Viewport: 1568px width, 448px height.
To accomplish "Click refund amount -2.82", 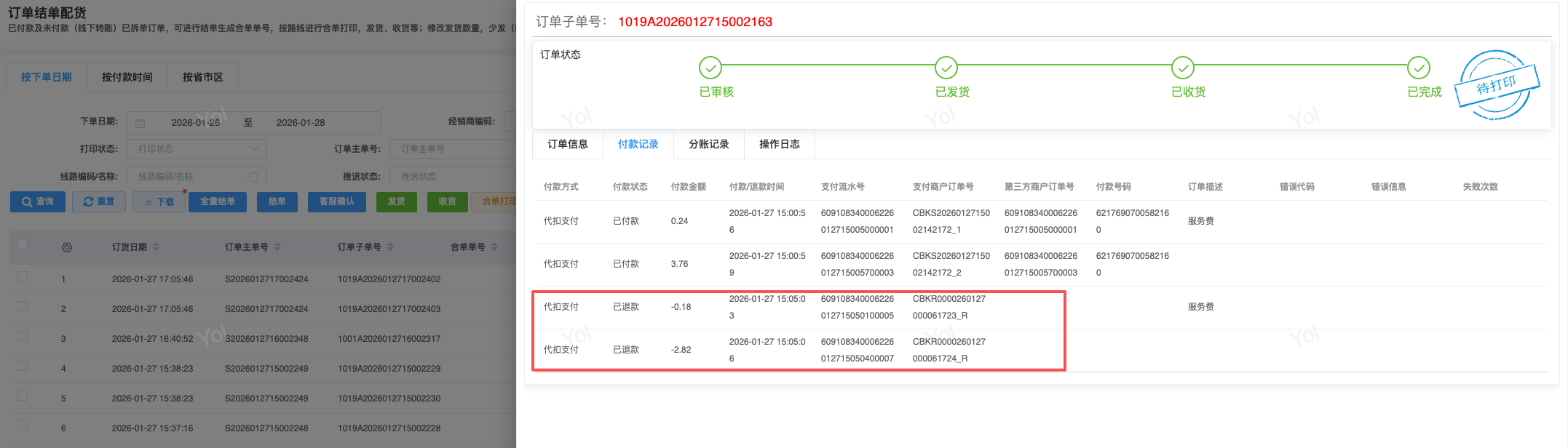I will point(681,350).
